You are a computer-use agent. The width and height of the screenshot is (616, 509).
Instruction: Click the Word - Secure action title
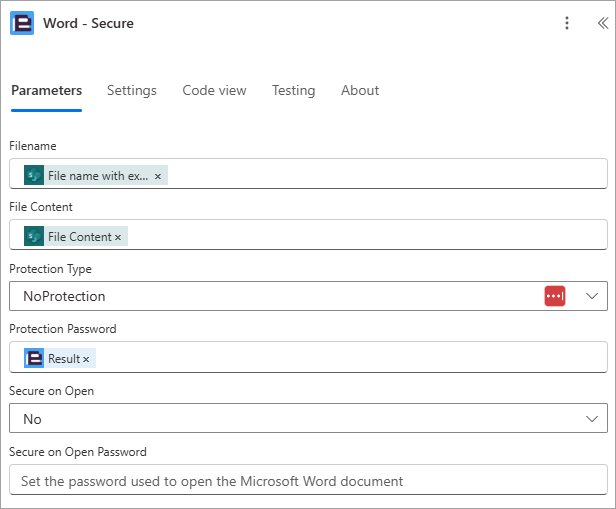point(88,23)
